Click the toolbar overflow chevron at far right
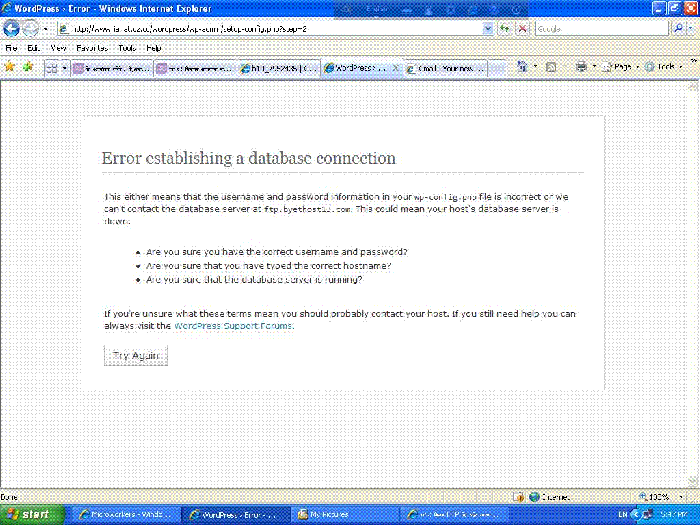The image size is (700, 525). click(x=694, y=61)
